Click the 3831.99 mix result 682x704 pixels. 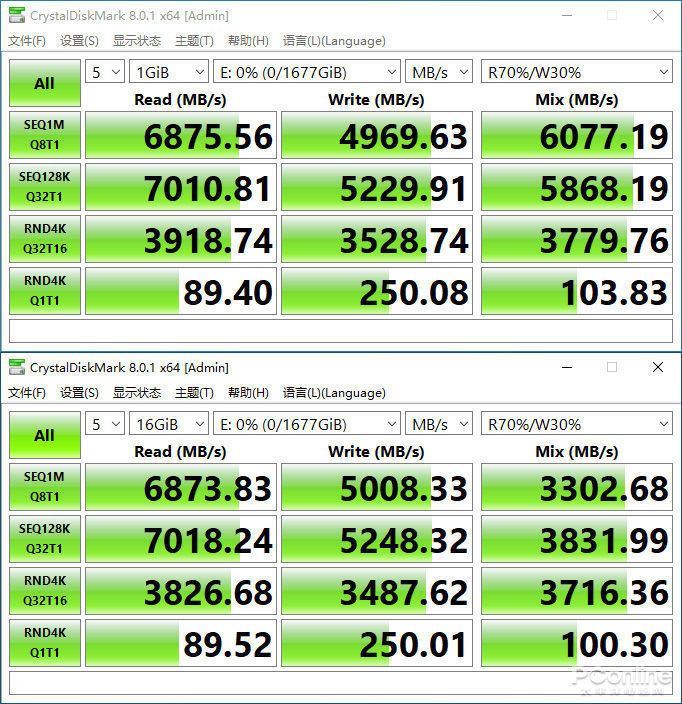pyautogui.click(x=577, y=539)
